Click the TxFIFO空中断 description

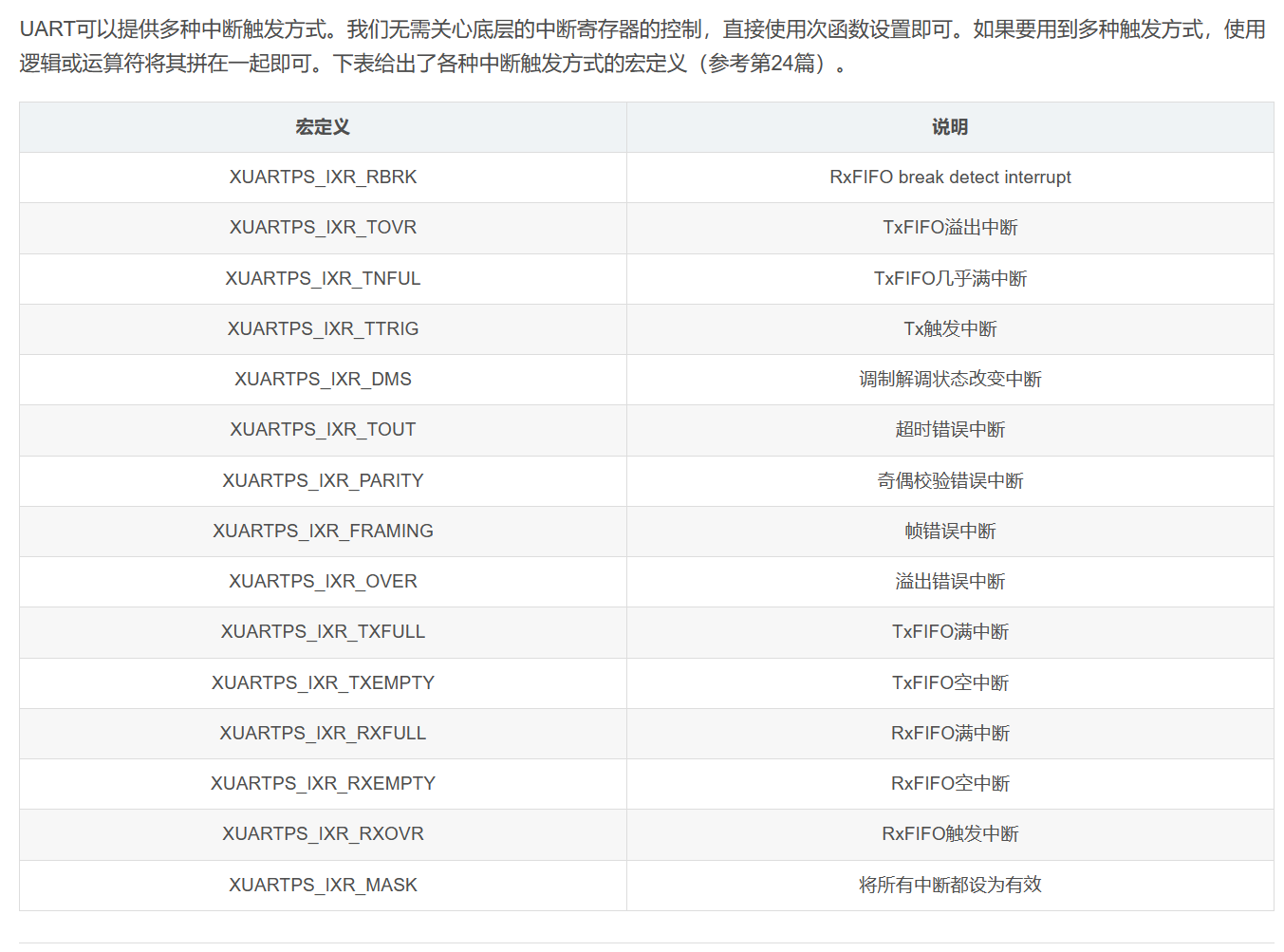tap(950, 683)
